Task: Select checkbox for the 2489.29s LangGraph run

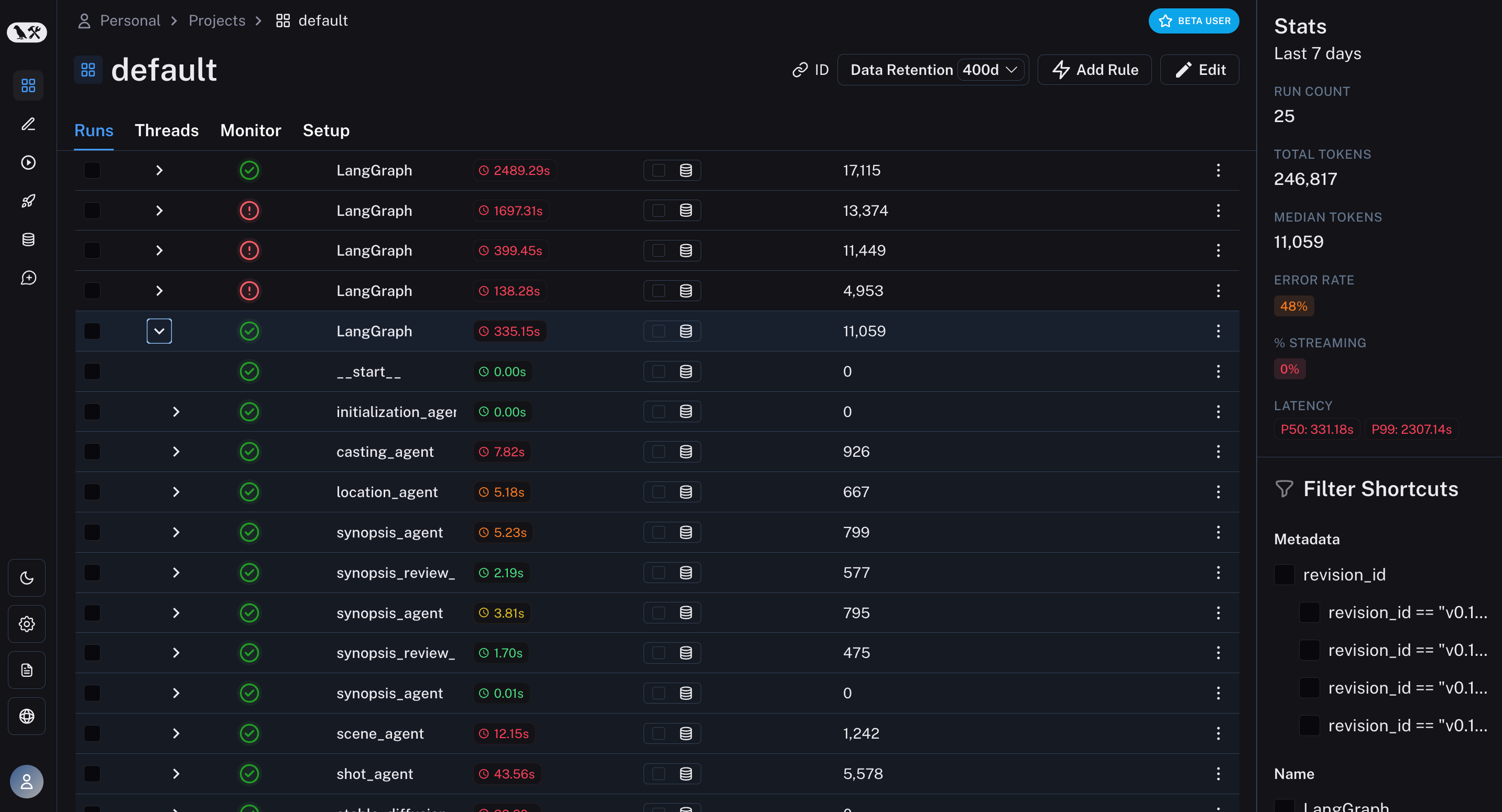Action: coord(92,170)
